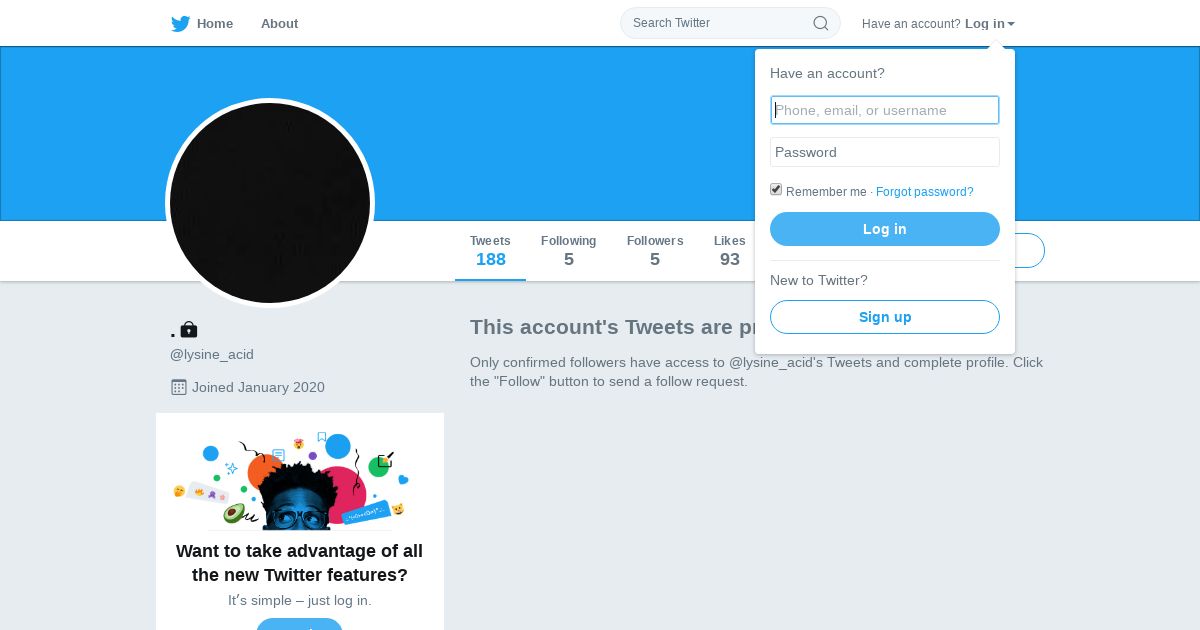The width and height of the screenshot is (1200, 630).
Task: Follow the Forgot password link
Action: point(924,192)
